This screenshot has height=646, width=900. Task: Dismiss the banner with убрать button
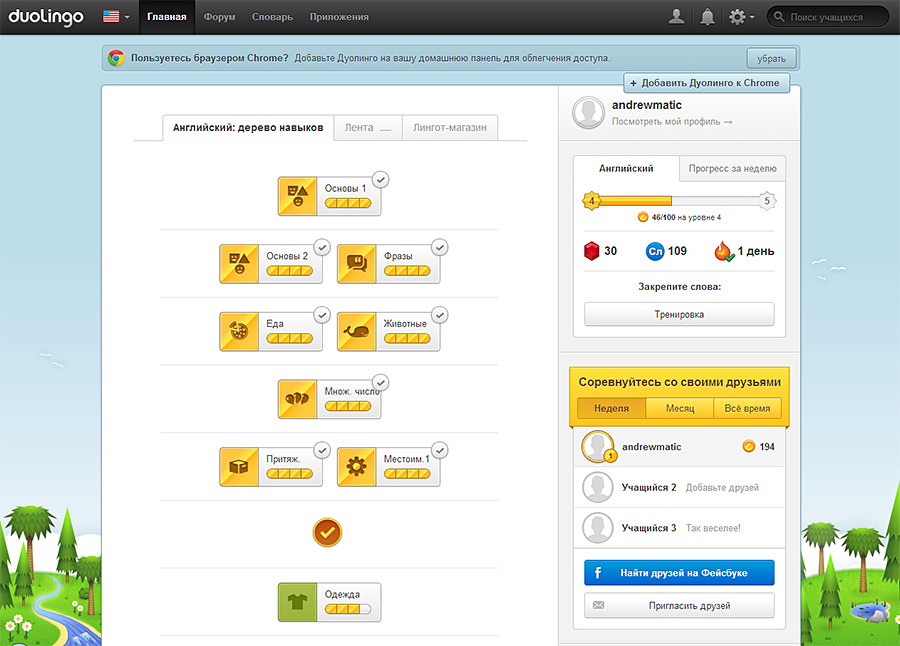click(x=771, y=59)
